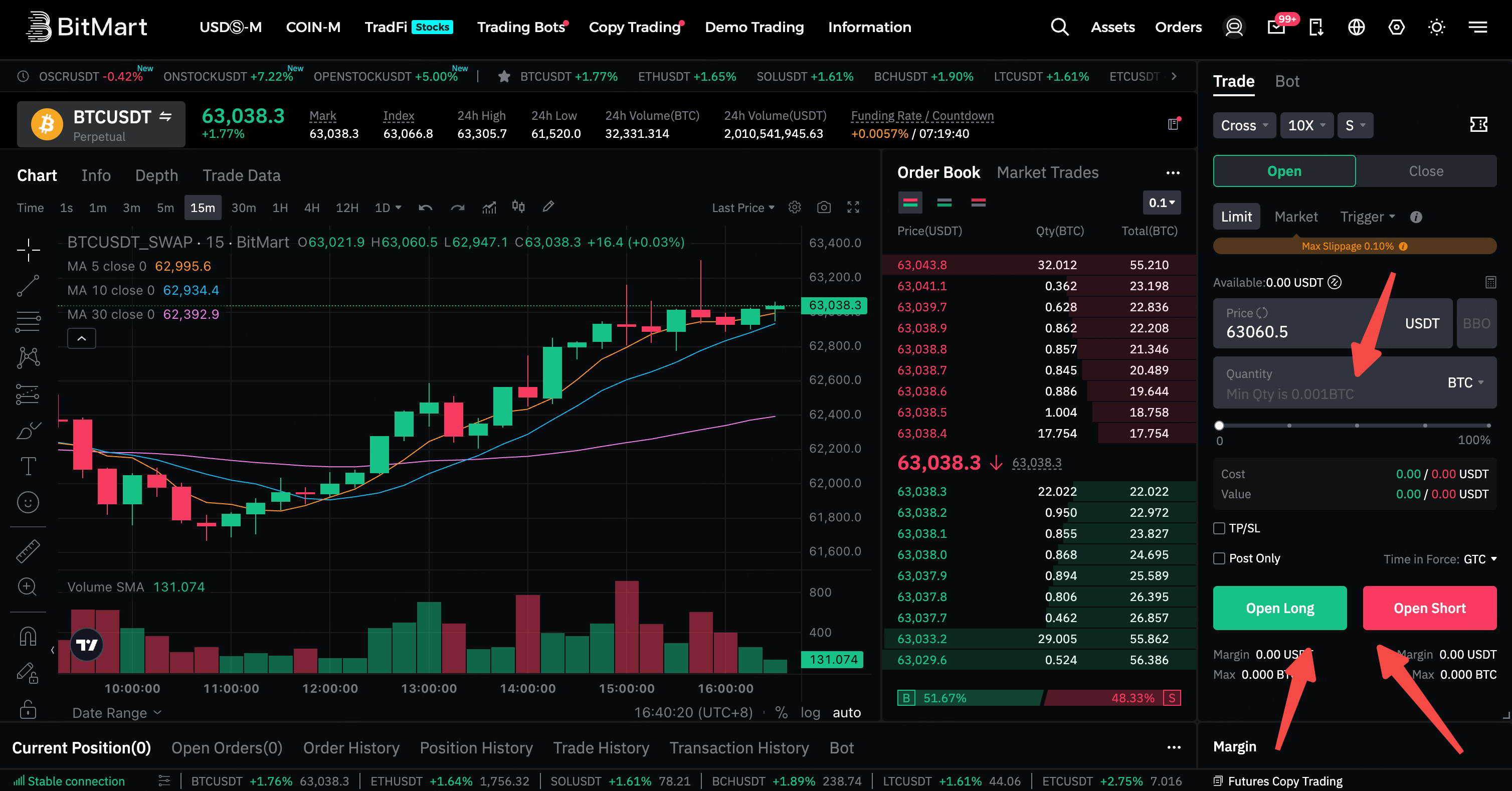Click the Open Long button
The height and width of the screenshot is (791, 1512).
click(1280, 609)
